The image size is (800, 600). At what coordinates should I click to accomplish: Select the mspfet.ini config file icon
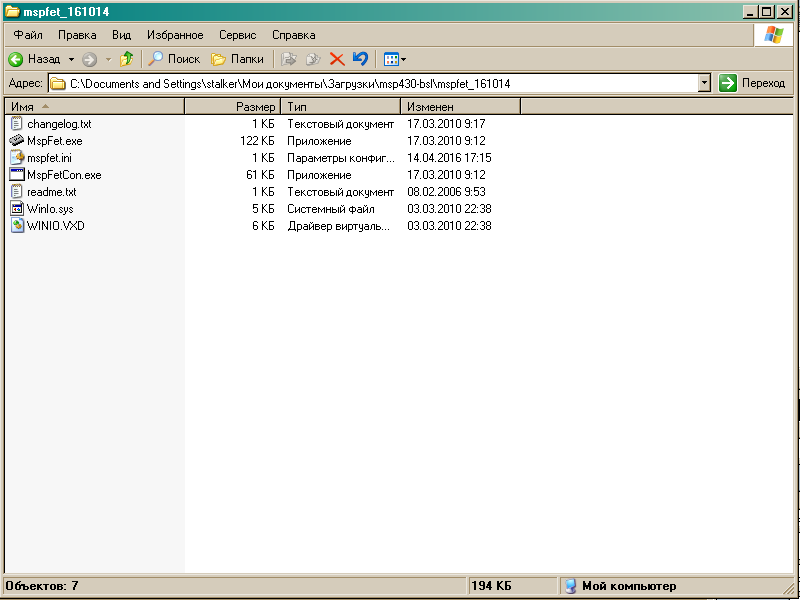pyautogui.click(x=17, y=157)
